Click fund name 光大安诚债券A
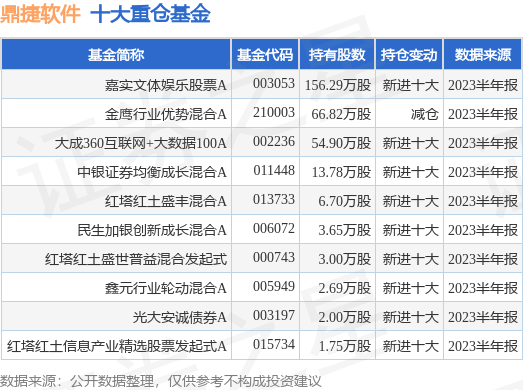Viewport: 523px width, 390px height. 180,317
